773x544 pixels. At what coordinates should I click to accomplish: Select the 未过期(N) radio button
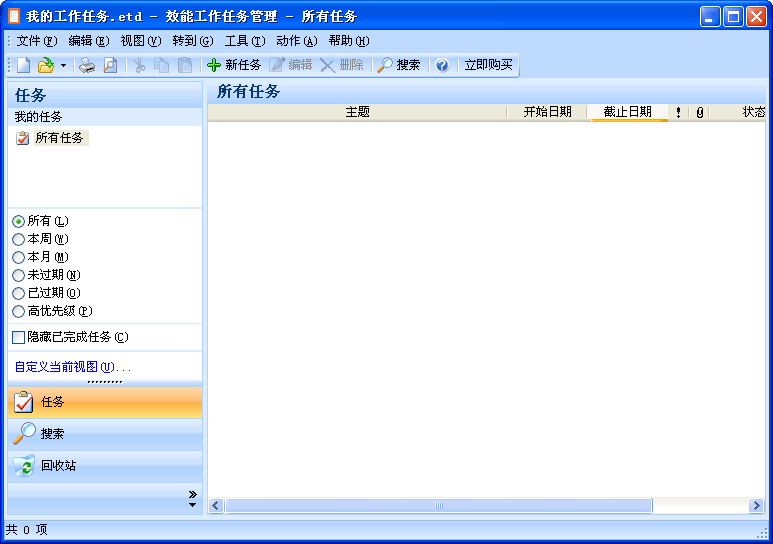point(18,275)
